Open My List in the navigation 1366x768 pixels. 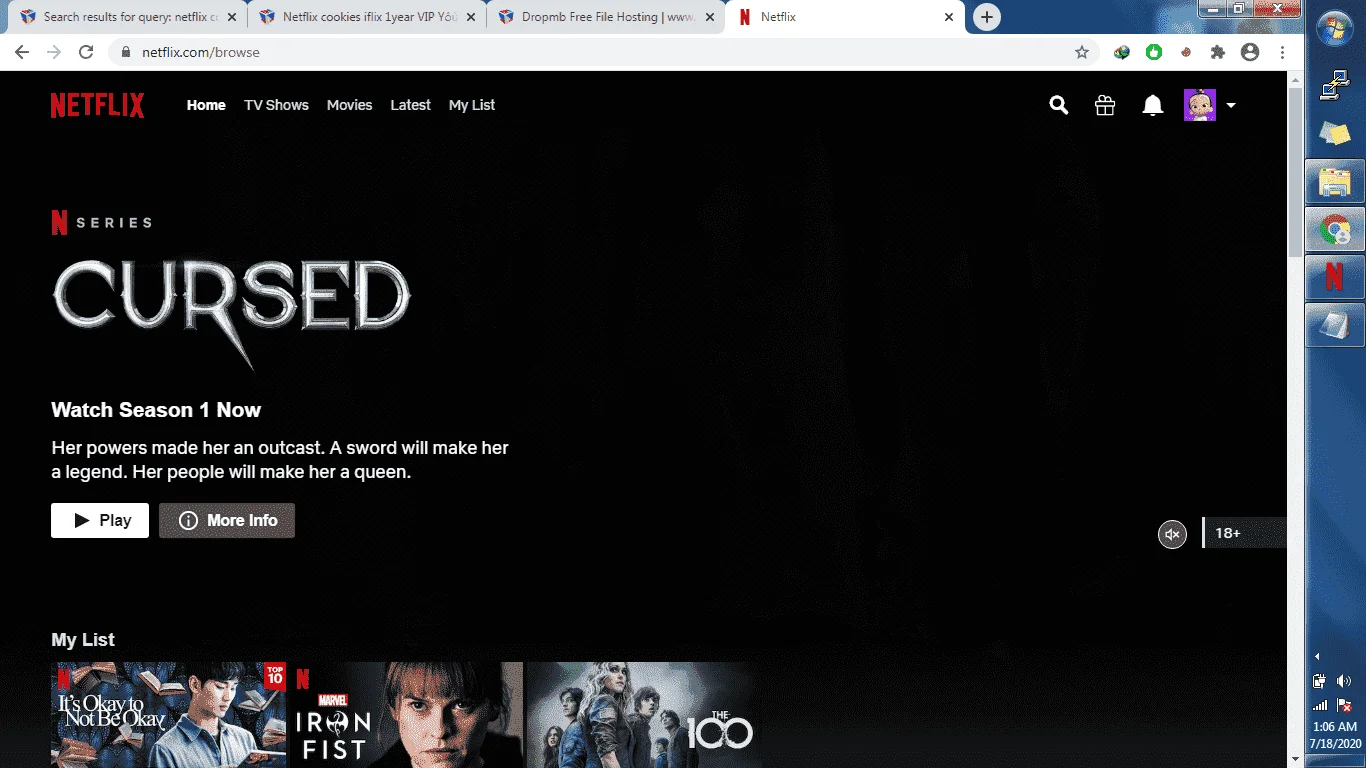tap(472, 105)
